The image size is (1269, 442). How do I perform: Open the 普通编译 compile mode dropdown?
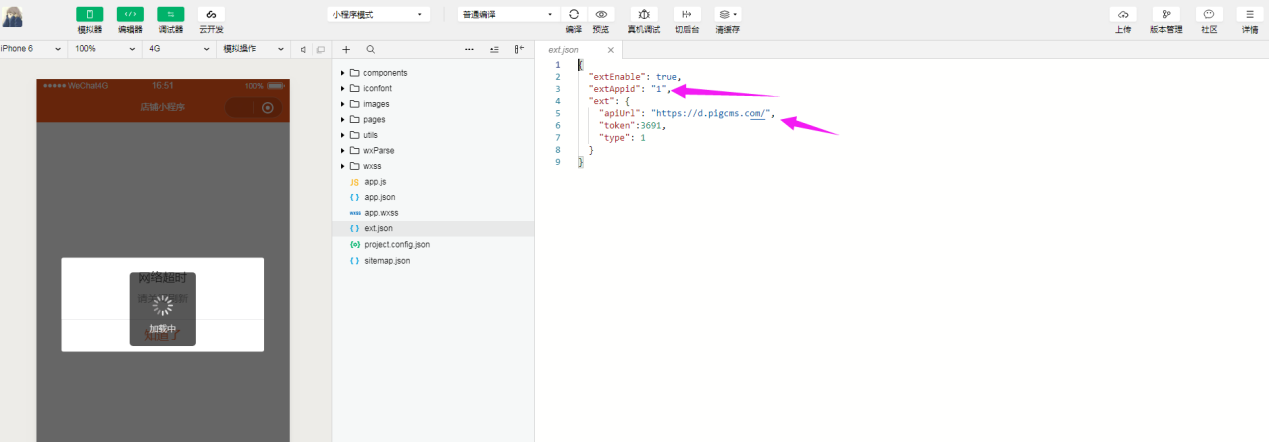tap(509, 15)
